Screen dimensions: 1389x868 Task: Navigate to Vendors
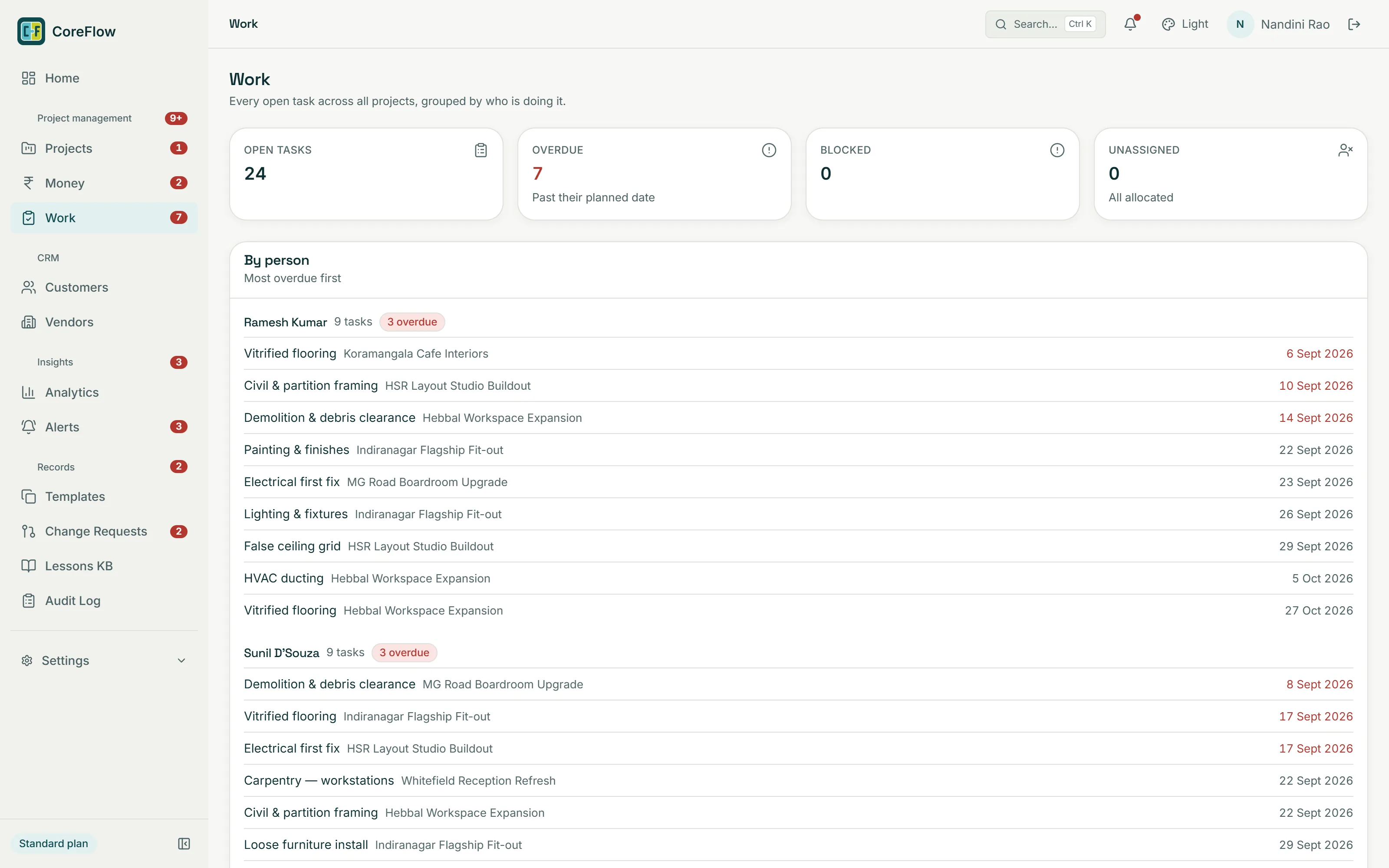click(104, 322)
